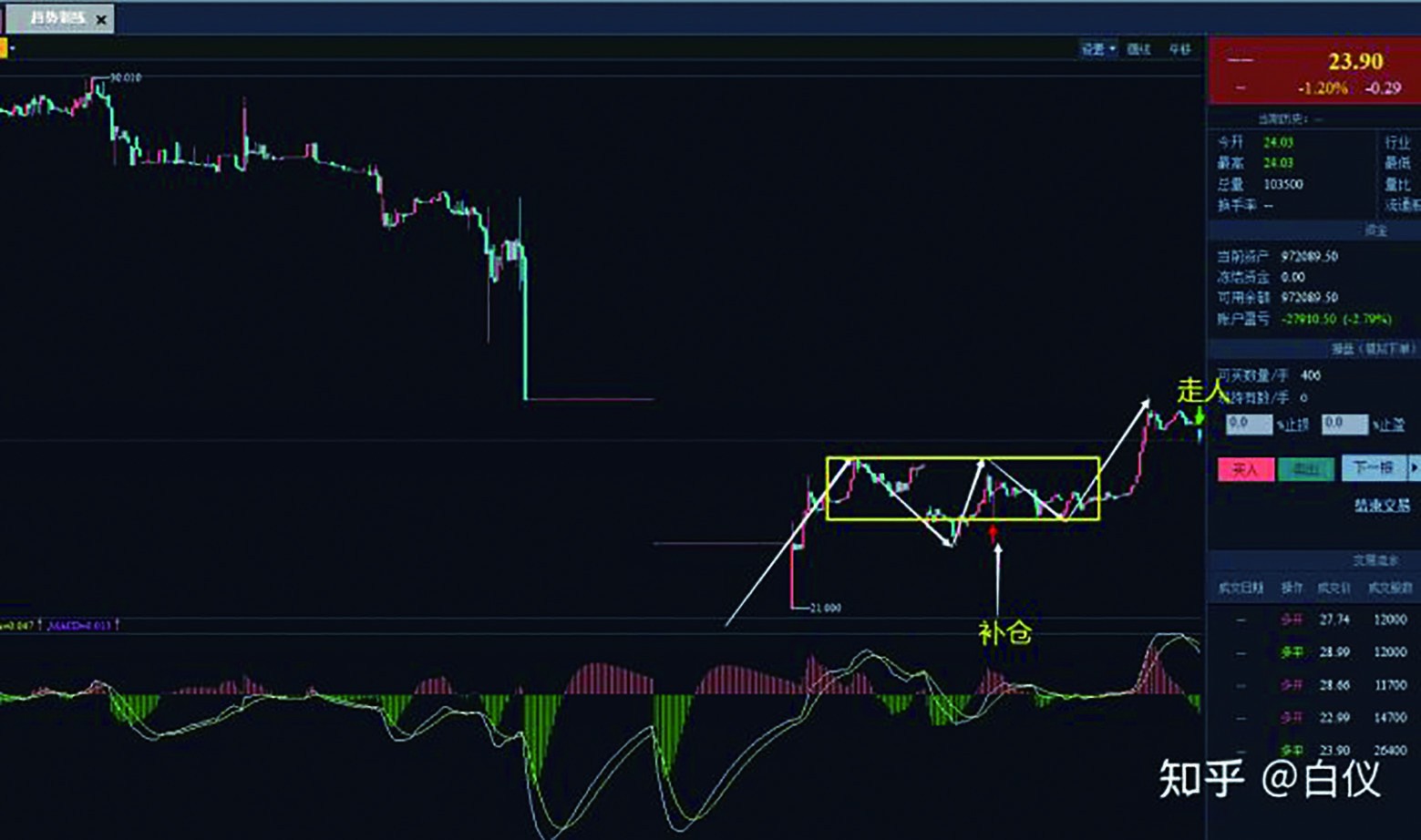Click the 操作 column header
The width and height of the screenshot is (1421, 840).
click(1292, 589)
